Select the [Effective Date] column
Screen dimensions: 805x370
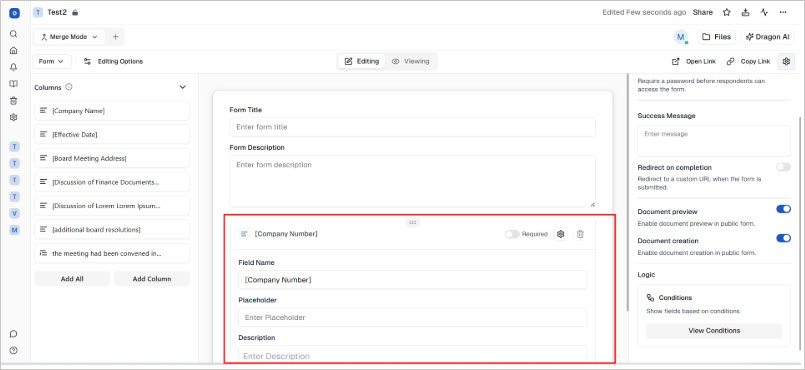112,134
